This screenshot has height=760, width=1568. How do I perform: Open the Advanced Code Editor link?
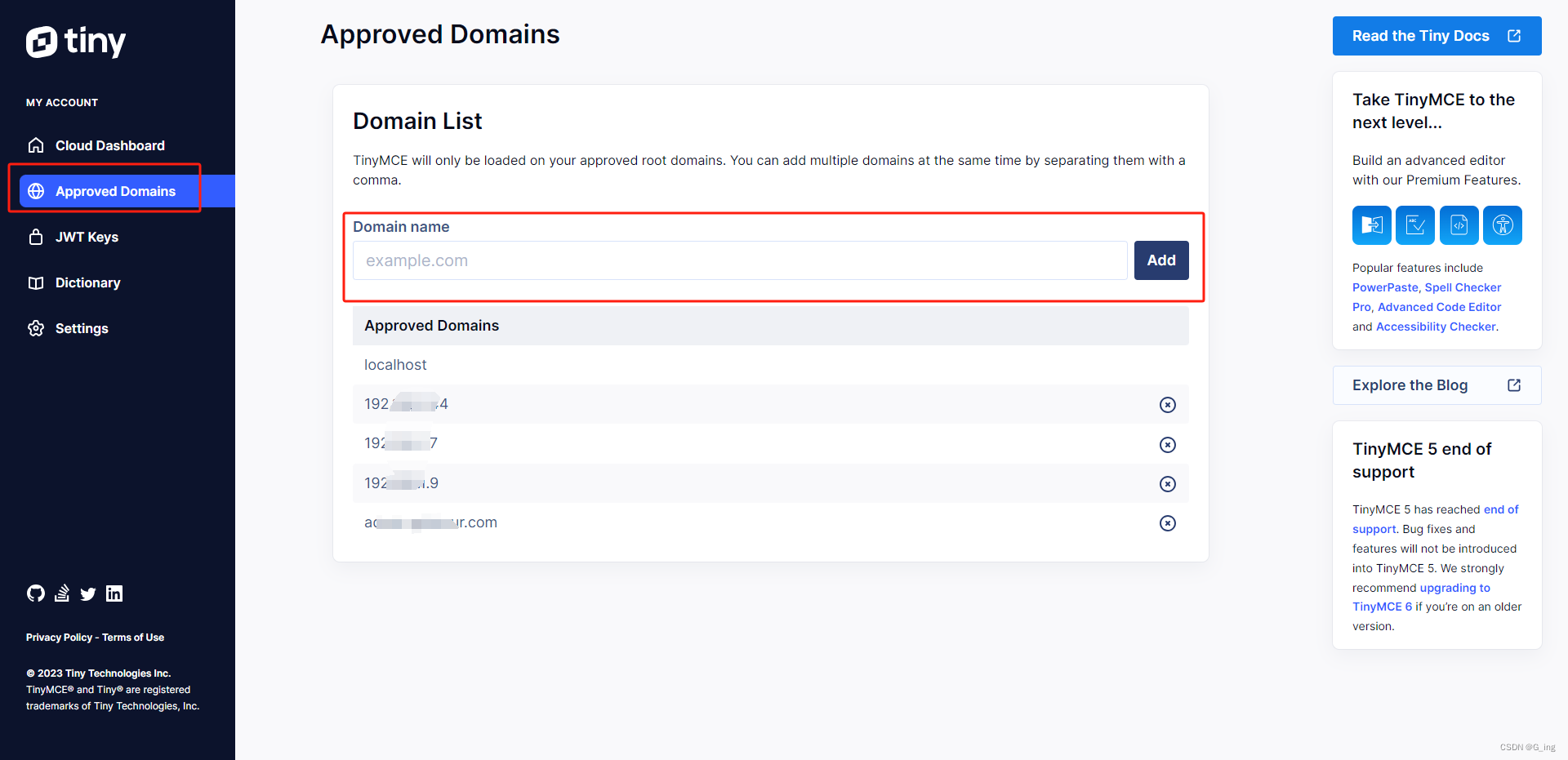[1439, 307]
